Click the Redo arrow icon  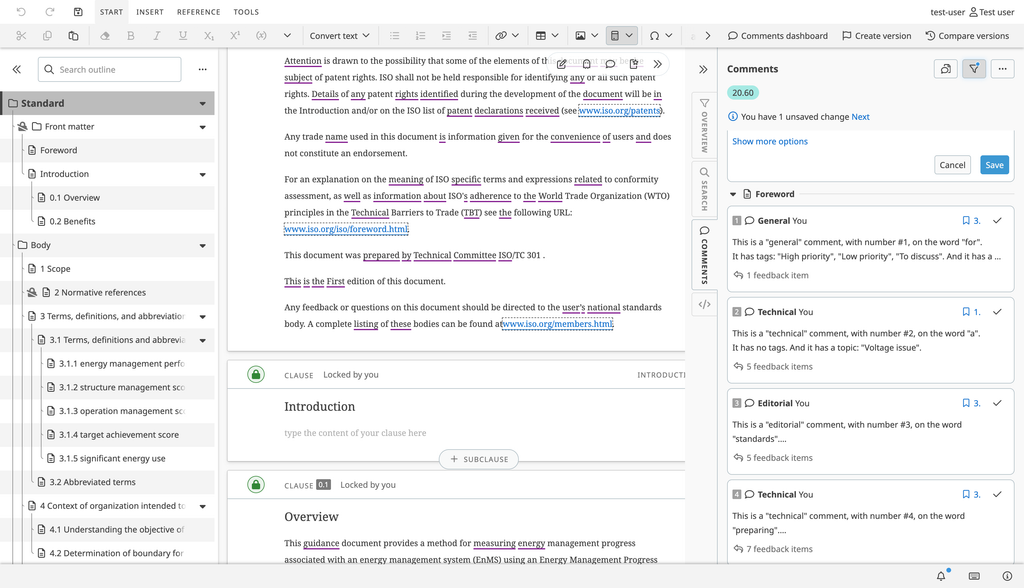click(50, 12)
